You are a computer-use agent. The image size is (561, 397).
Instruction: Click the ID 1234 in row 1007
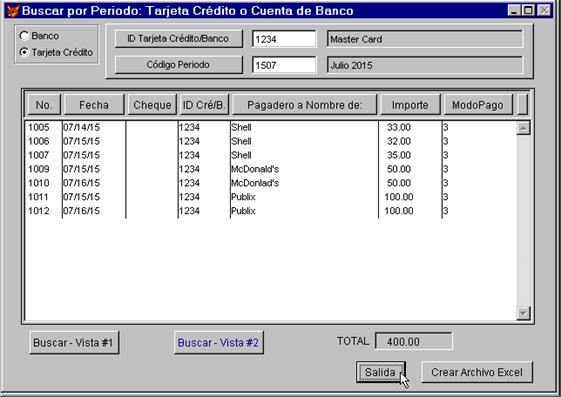189,155
